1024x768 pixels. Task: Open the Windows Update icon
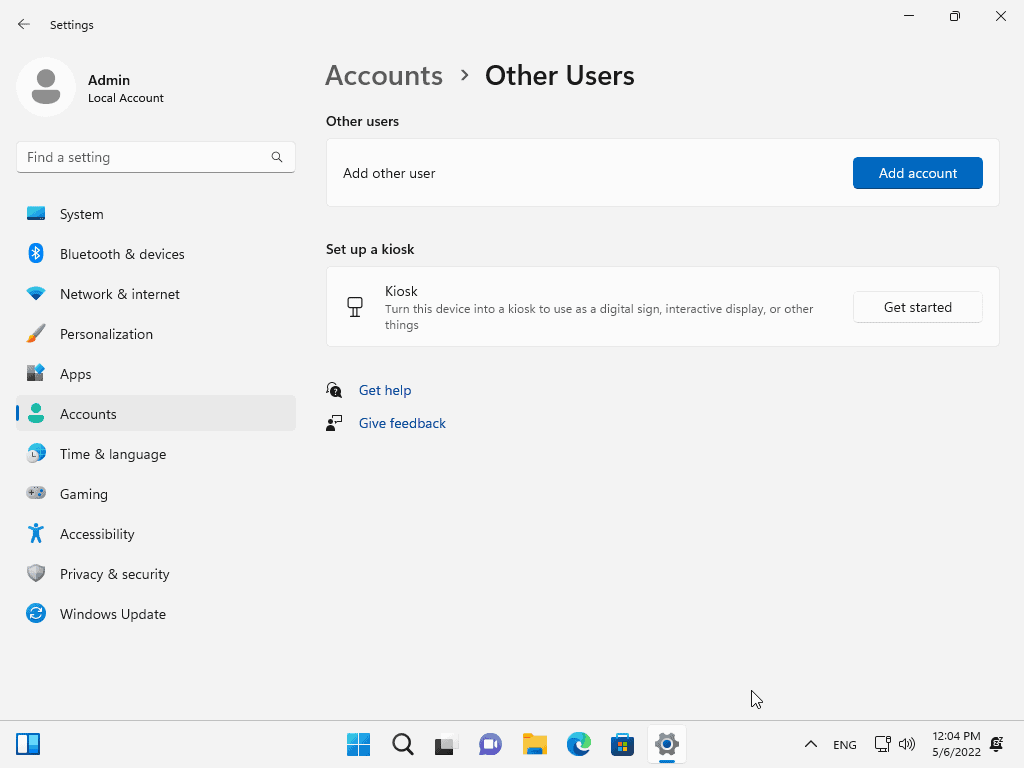pos(36,613)
